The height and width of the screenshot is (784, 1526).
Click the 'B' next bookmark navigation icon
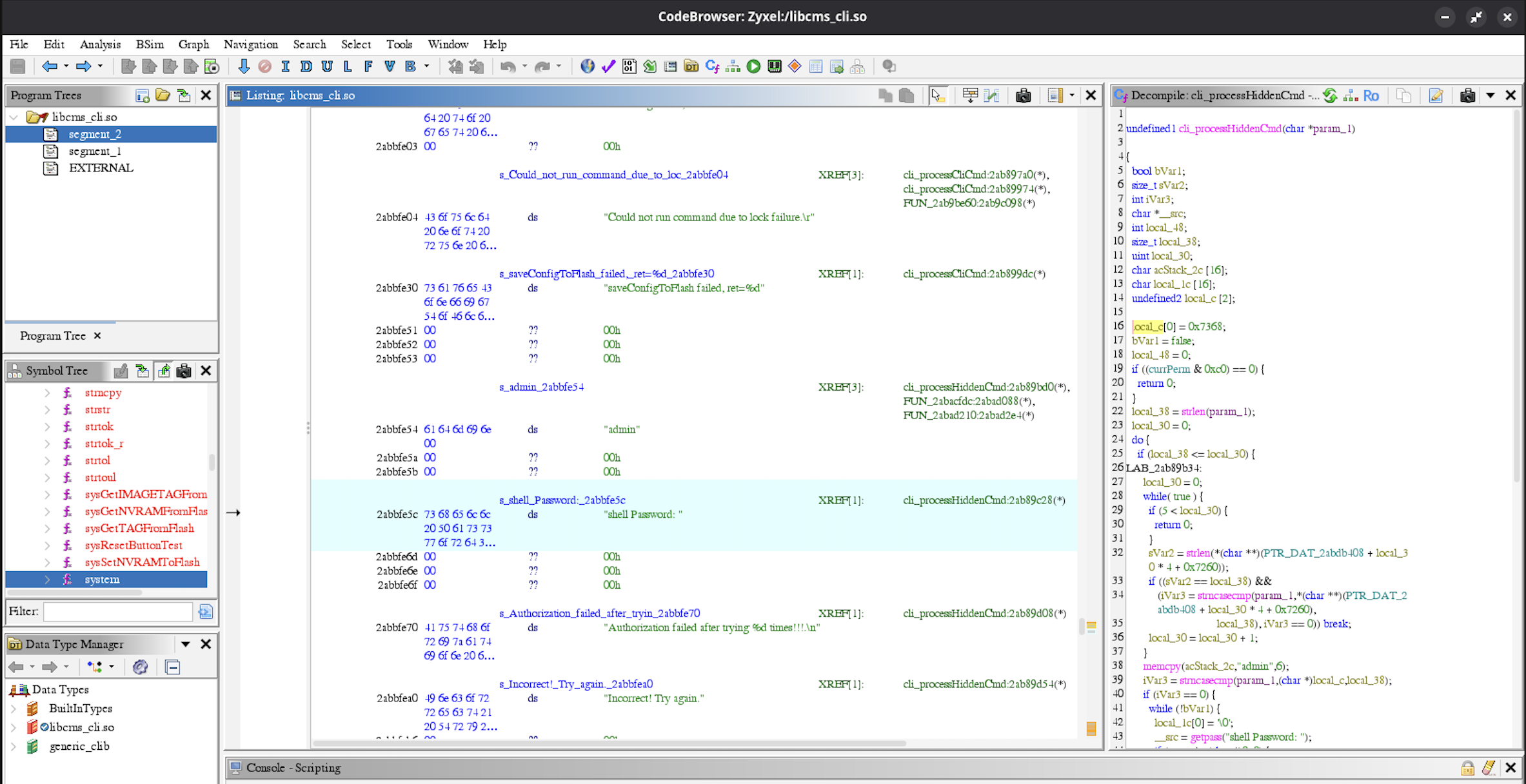coord(410,66)
